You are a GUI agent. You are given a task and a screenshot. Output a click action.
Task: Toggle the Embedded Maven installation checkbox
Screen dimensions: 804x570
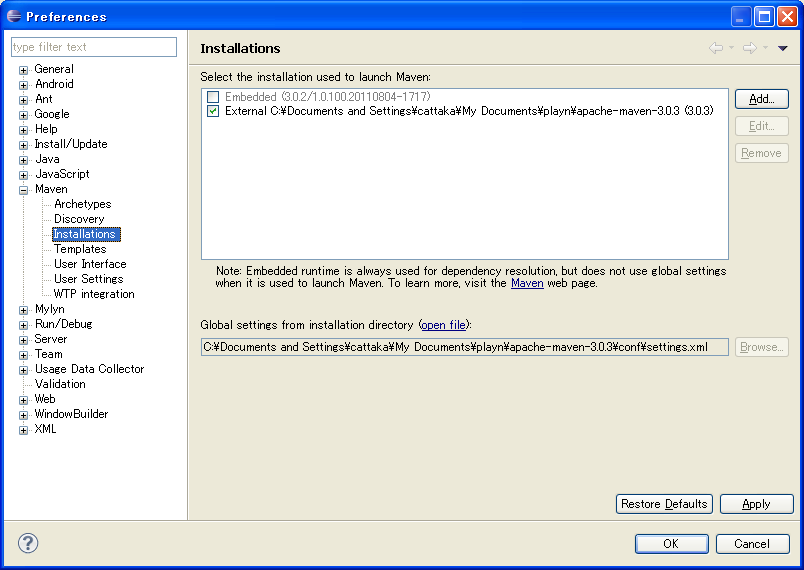pos(213,96)
